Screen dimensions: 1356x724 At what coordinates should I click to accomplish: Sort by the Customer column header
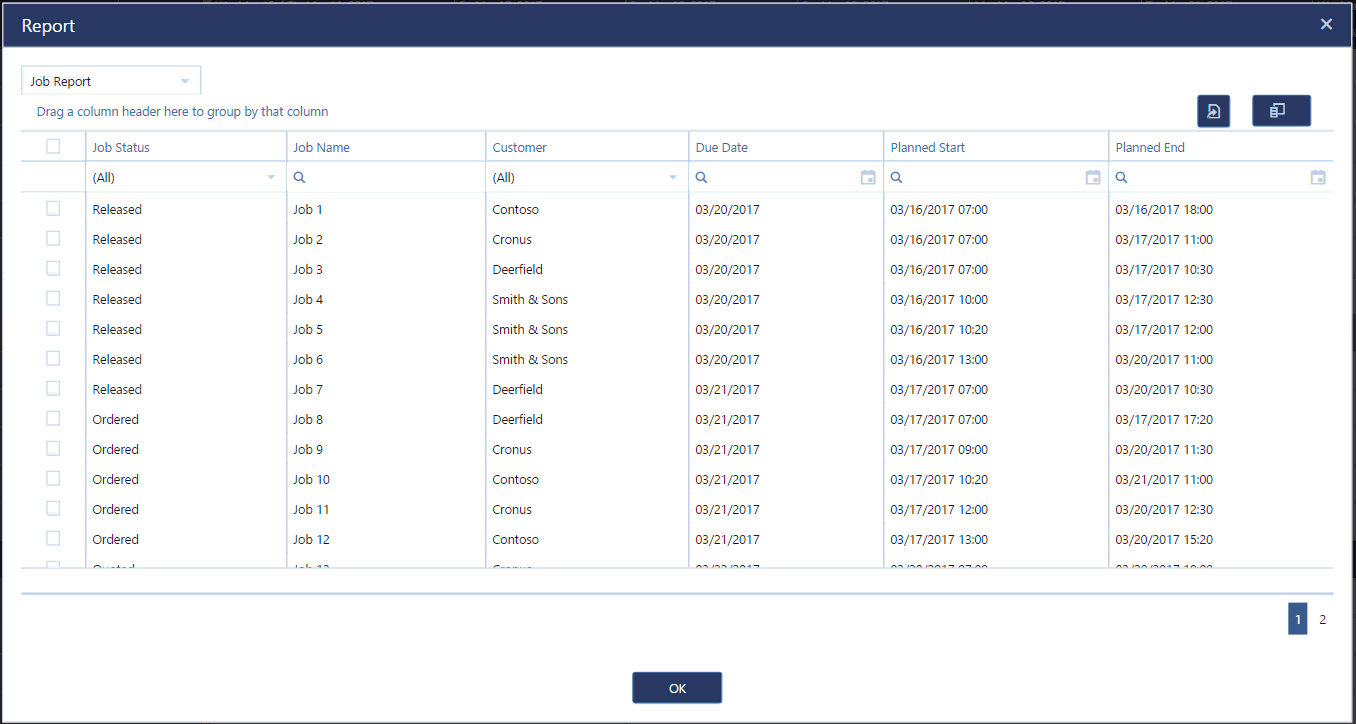coord(520,147)
